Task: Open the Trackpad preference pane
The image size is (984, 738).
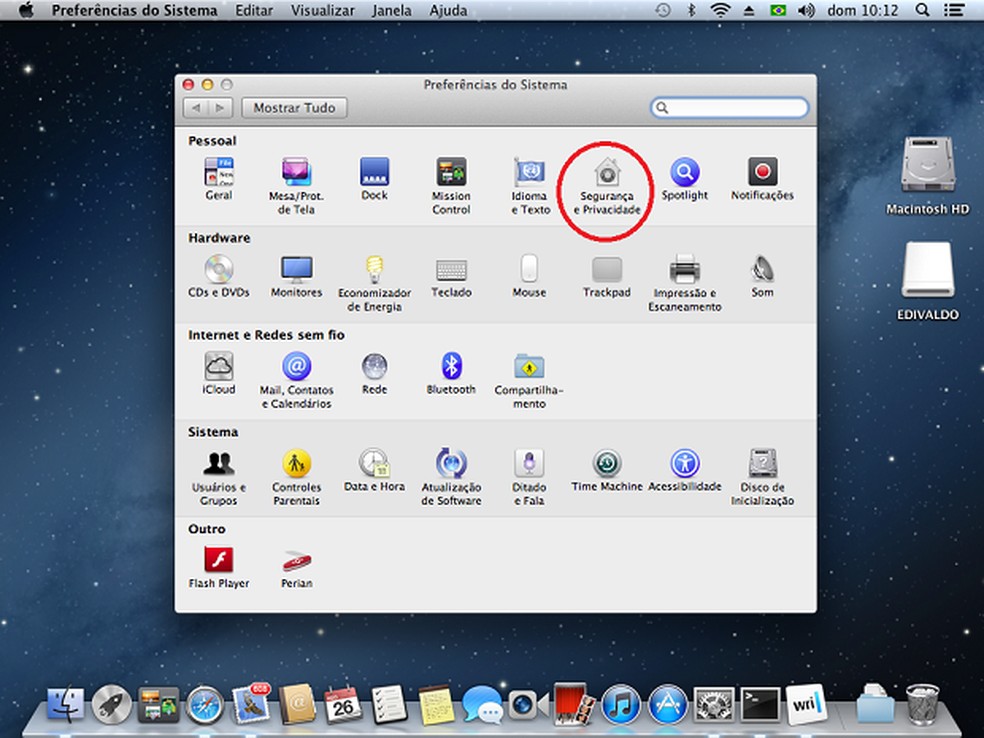Action: tap(607, 276)
